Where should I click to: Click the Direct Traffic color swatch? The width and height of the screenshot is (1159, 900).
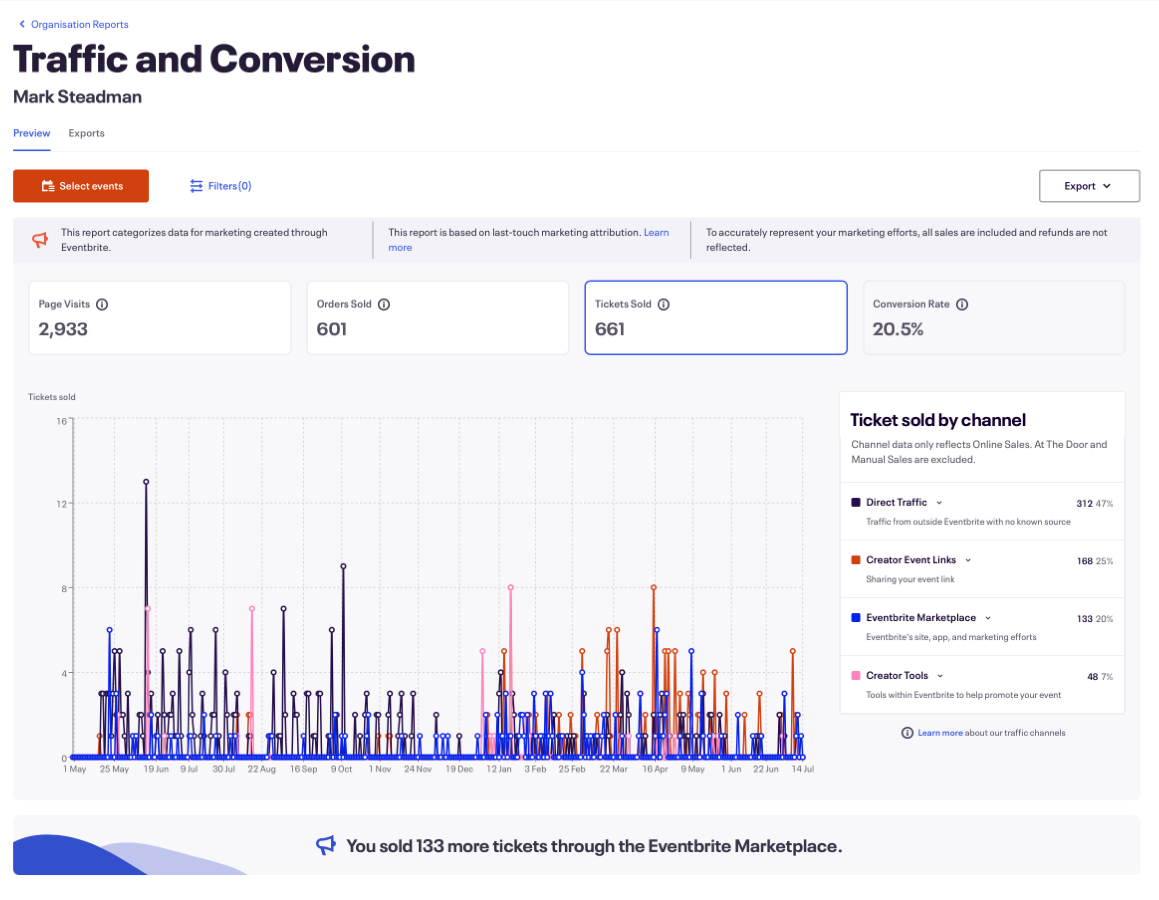coord(856,502)
